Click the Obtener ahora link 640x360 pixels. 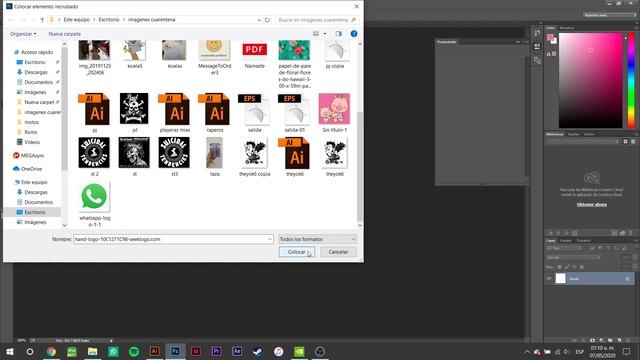(591, 204)
